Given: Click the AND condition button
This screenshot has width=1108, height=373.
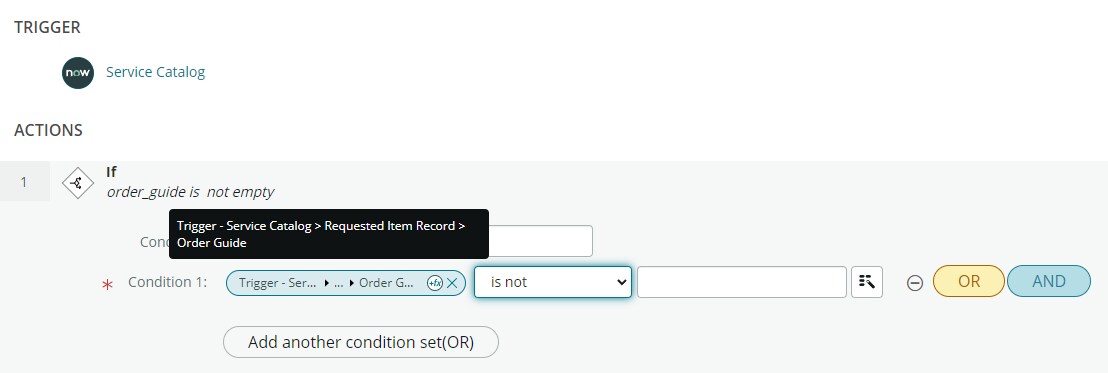Looking at the screenshot, I should [1049, 281].
